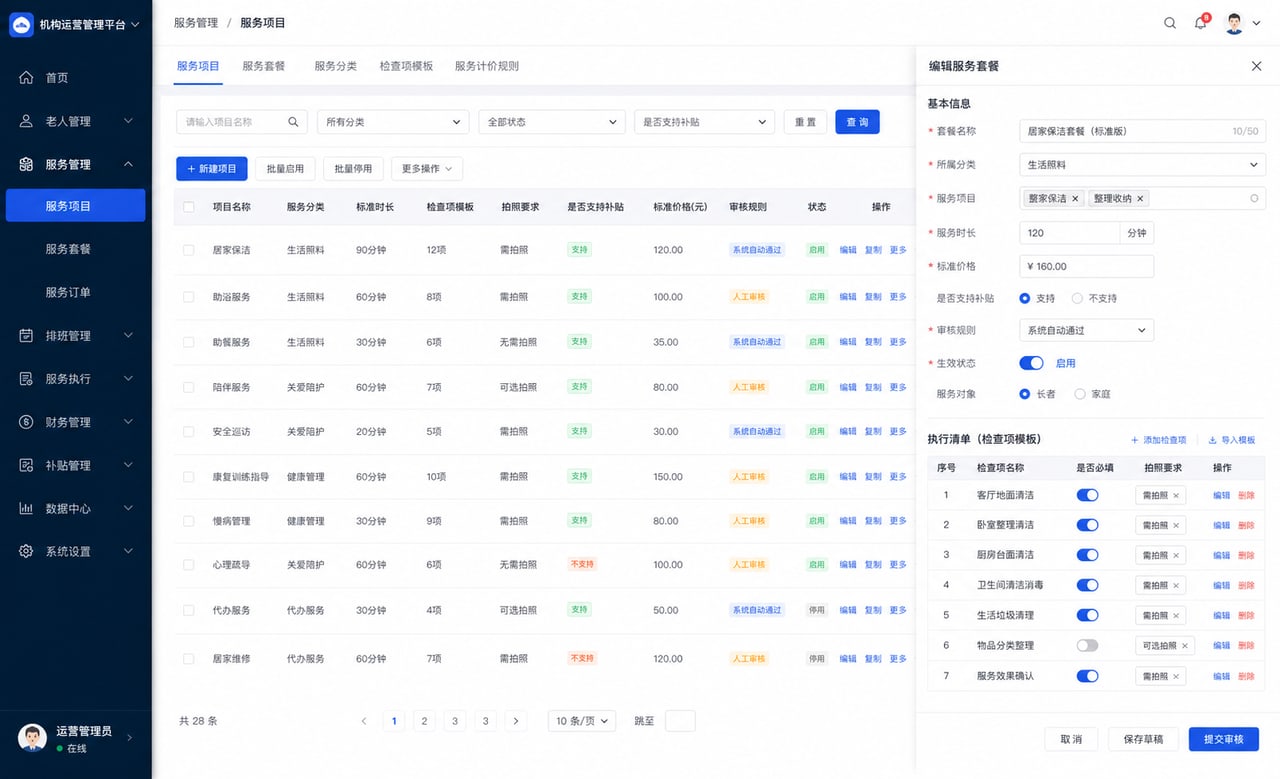The image size is (1280, 779).
Task: Click the 财务管理 coin icon
Action: [26, 422]
